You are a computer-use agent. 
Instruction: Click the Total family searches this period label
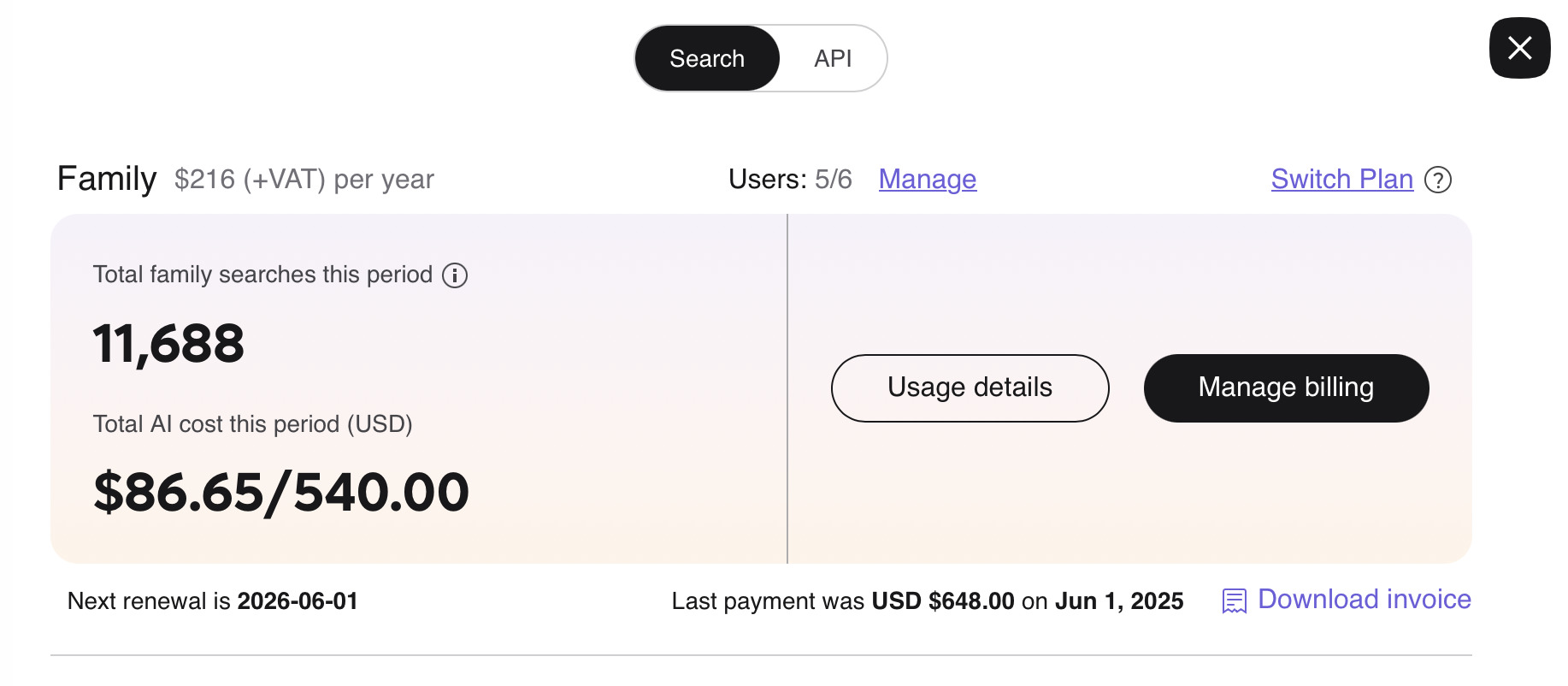262,275
